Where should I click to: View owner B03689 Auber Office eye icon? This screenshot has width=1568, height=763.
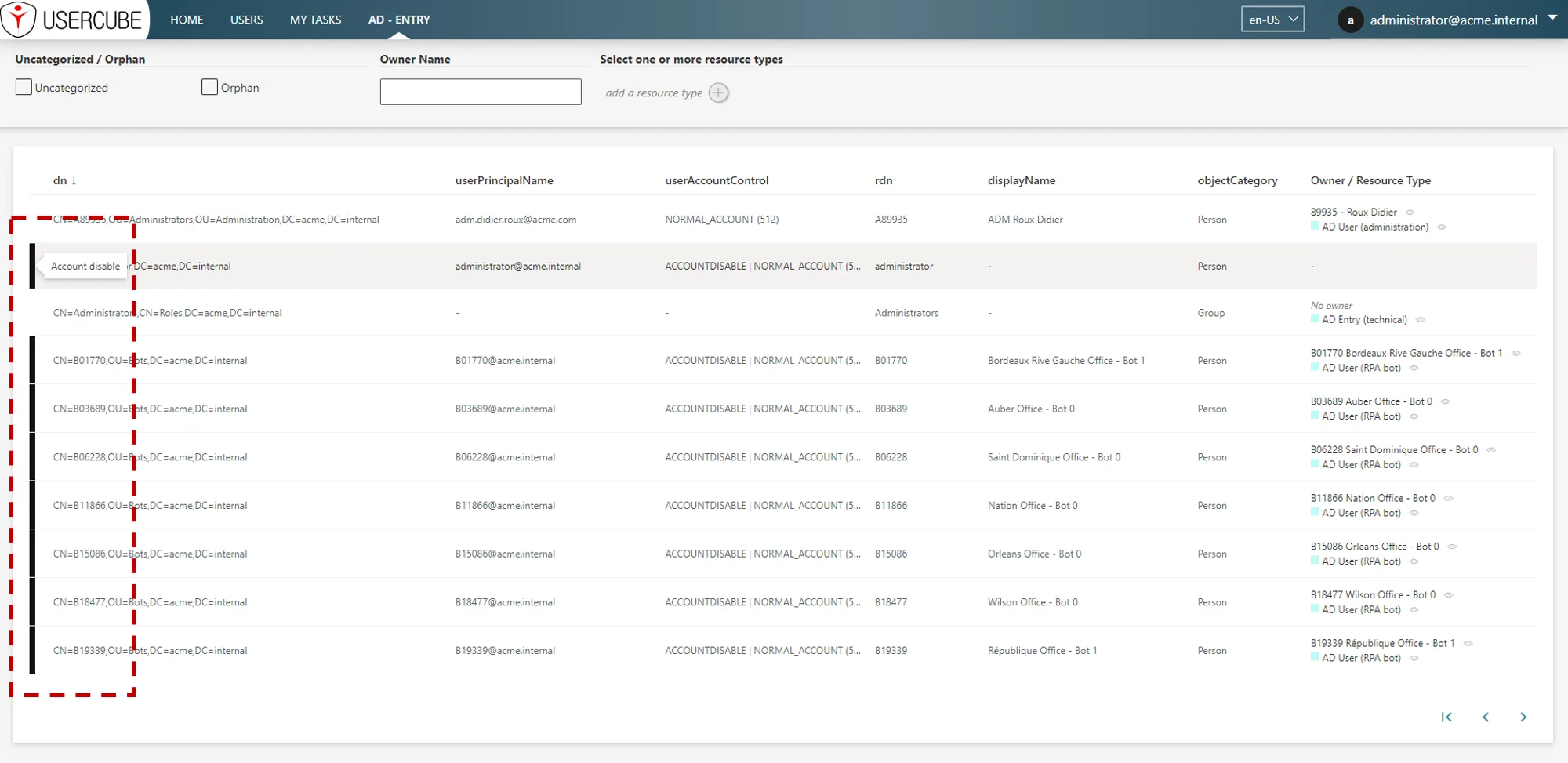(x=1445, y=401)
